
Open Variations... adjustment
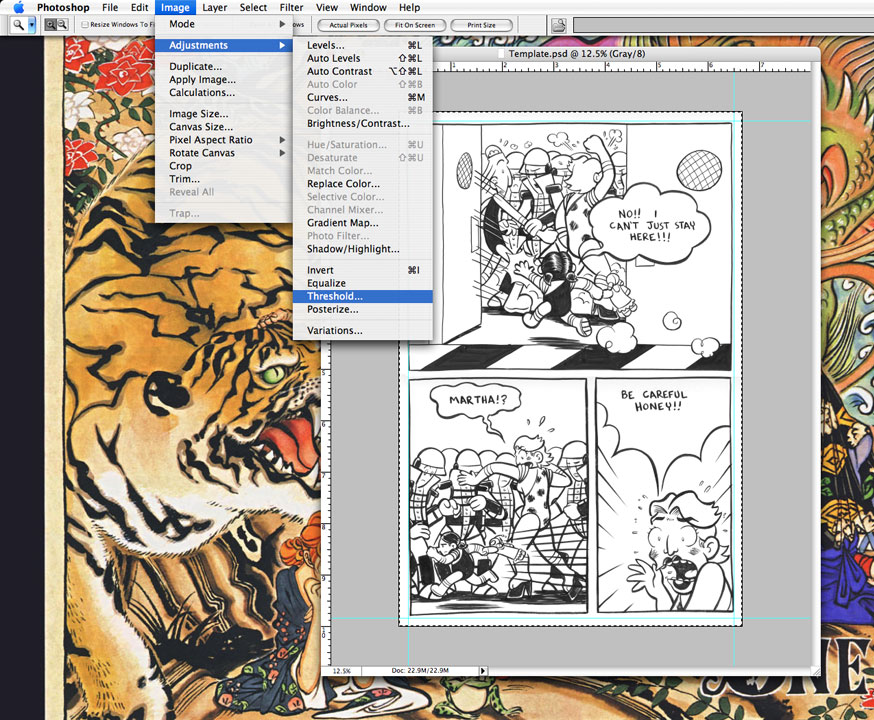[363, 330]
